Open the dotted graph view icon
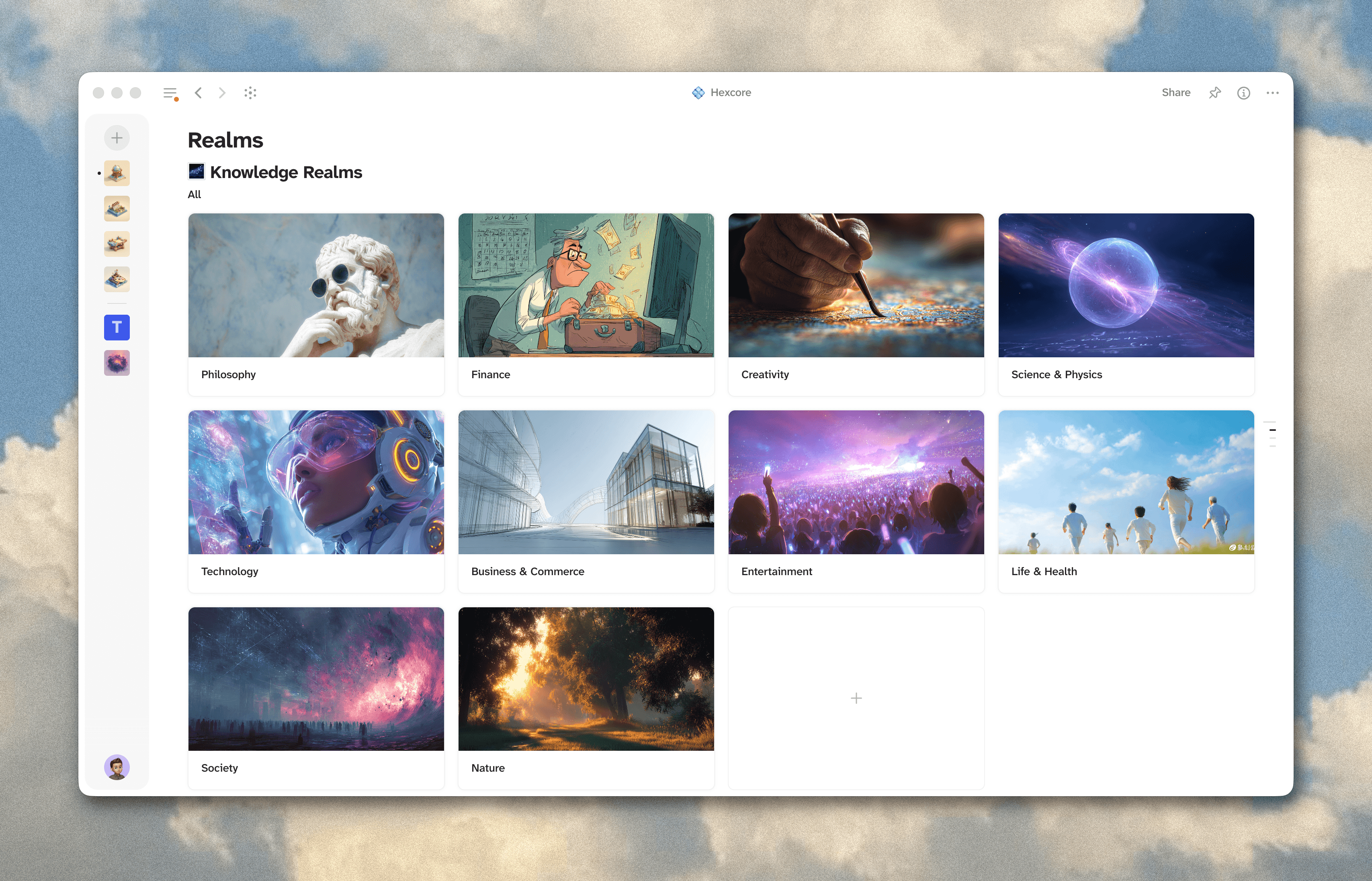 [250, 93]
